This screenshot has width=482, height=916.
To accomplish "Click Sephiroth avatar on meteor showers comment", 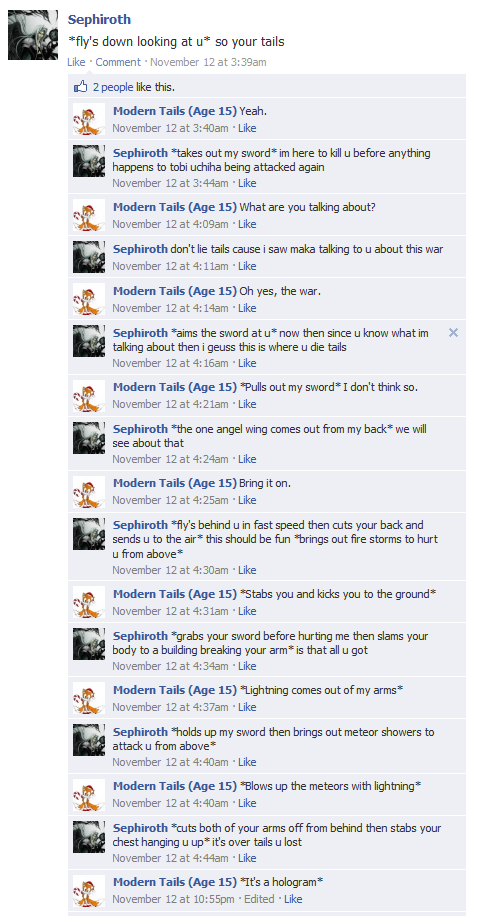I will click(89, 740).
